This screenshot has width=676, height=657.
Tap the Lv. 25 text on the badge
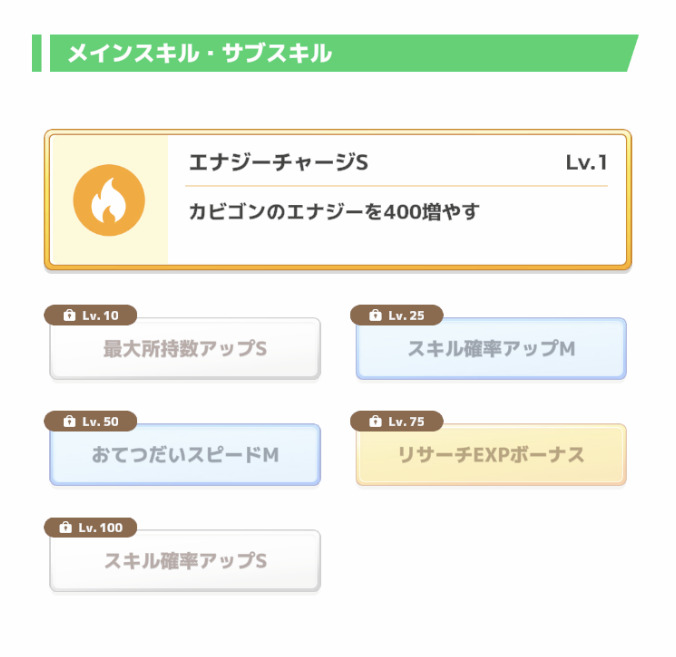coord(406,316)
